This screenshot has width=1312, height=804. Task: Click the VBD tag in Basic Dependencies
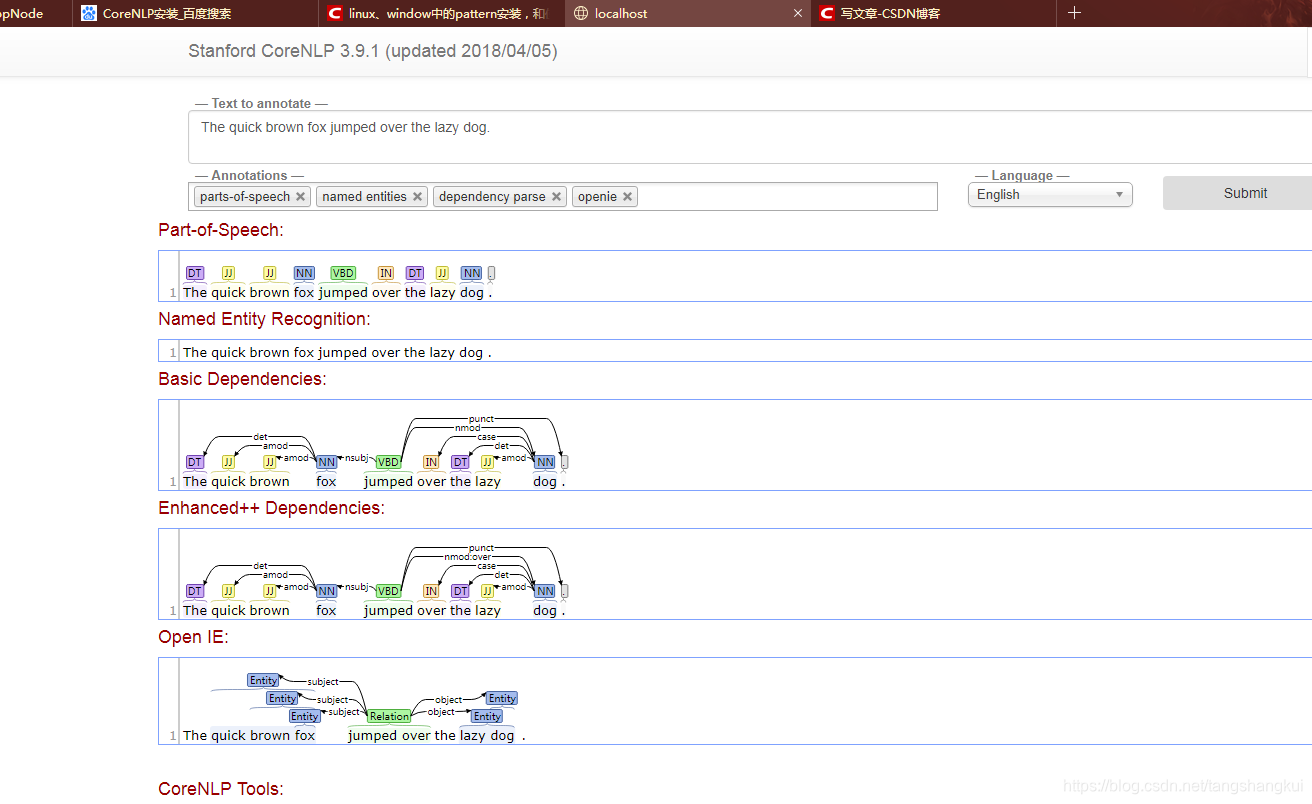[x=388, y=462]
